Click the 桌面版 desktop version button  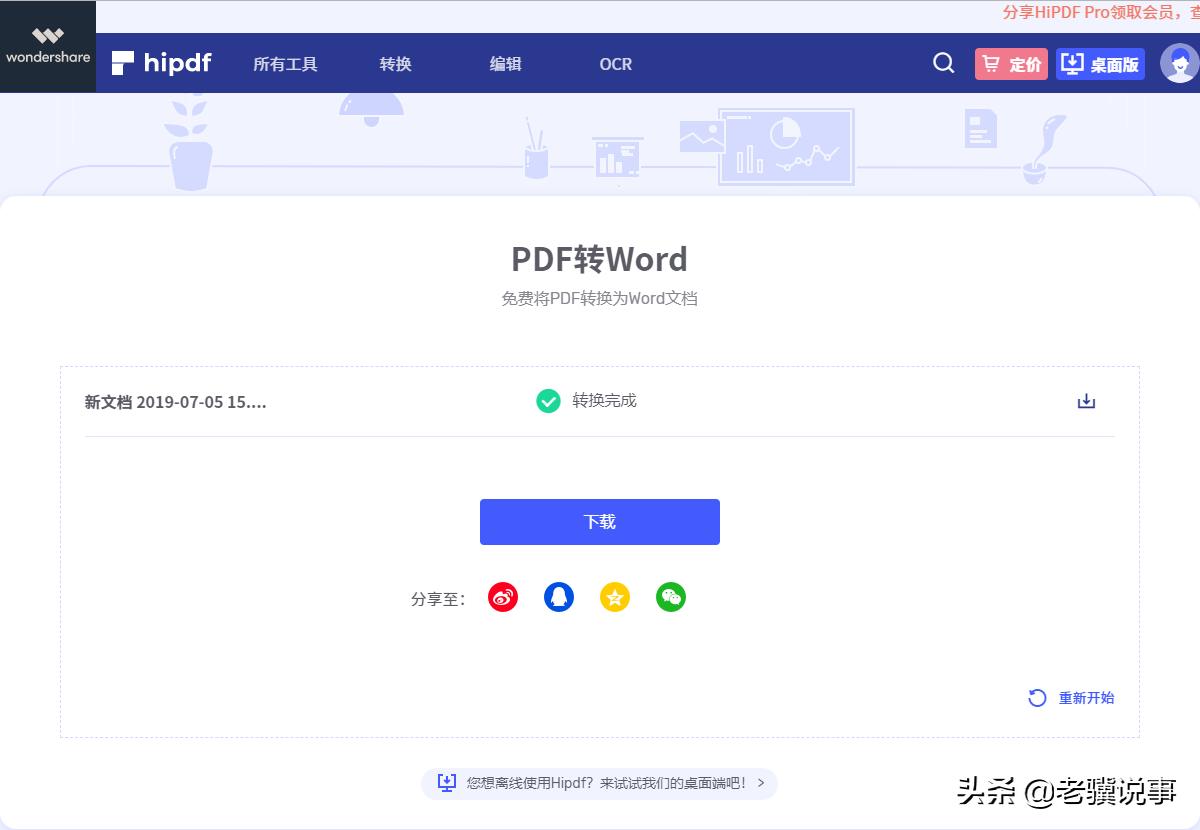point(1100,63)
